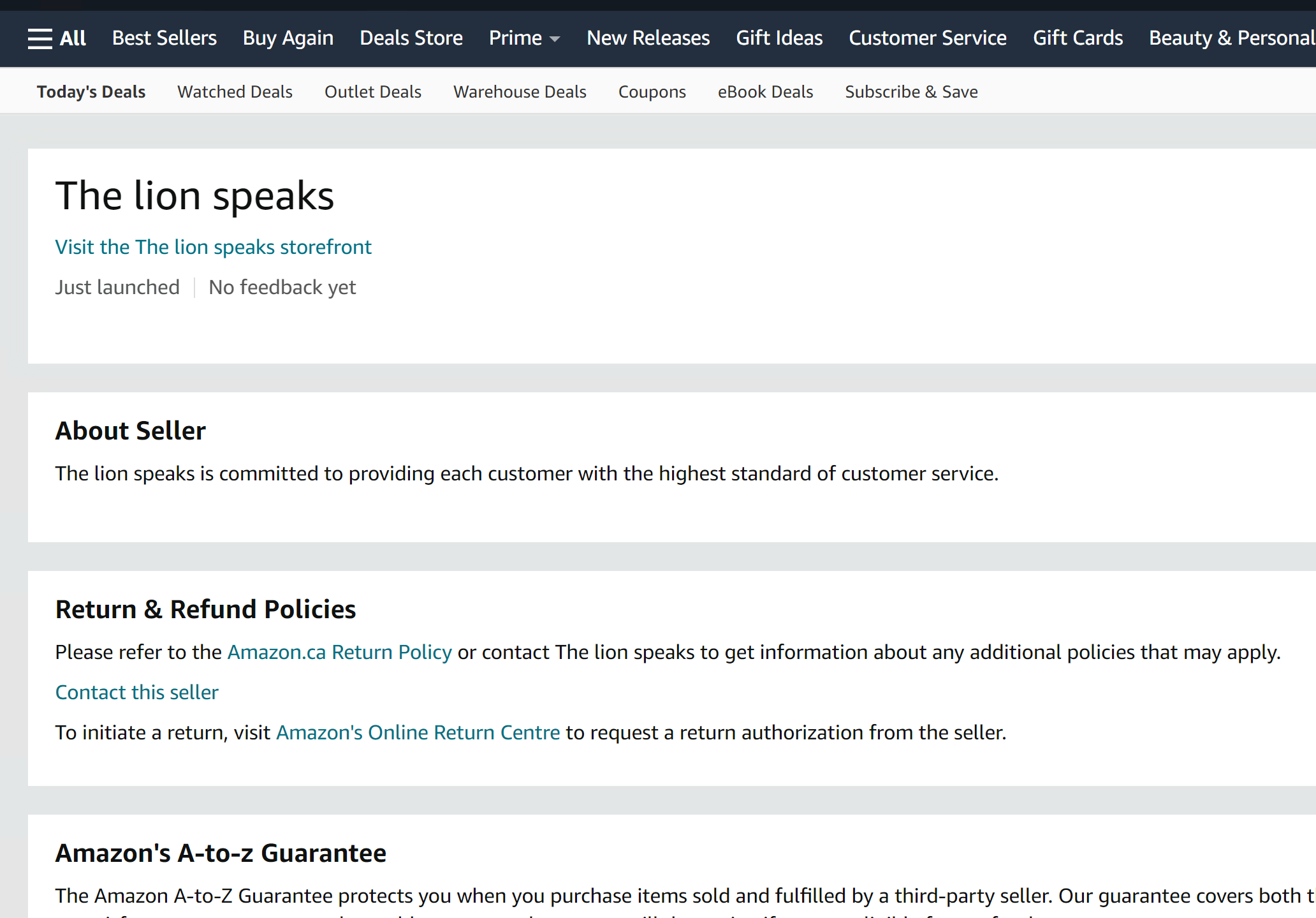
Task: Open Amazon.ca Return Policy link
Action: click(339, 652)
